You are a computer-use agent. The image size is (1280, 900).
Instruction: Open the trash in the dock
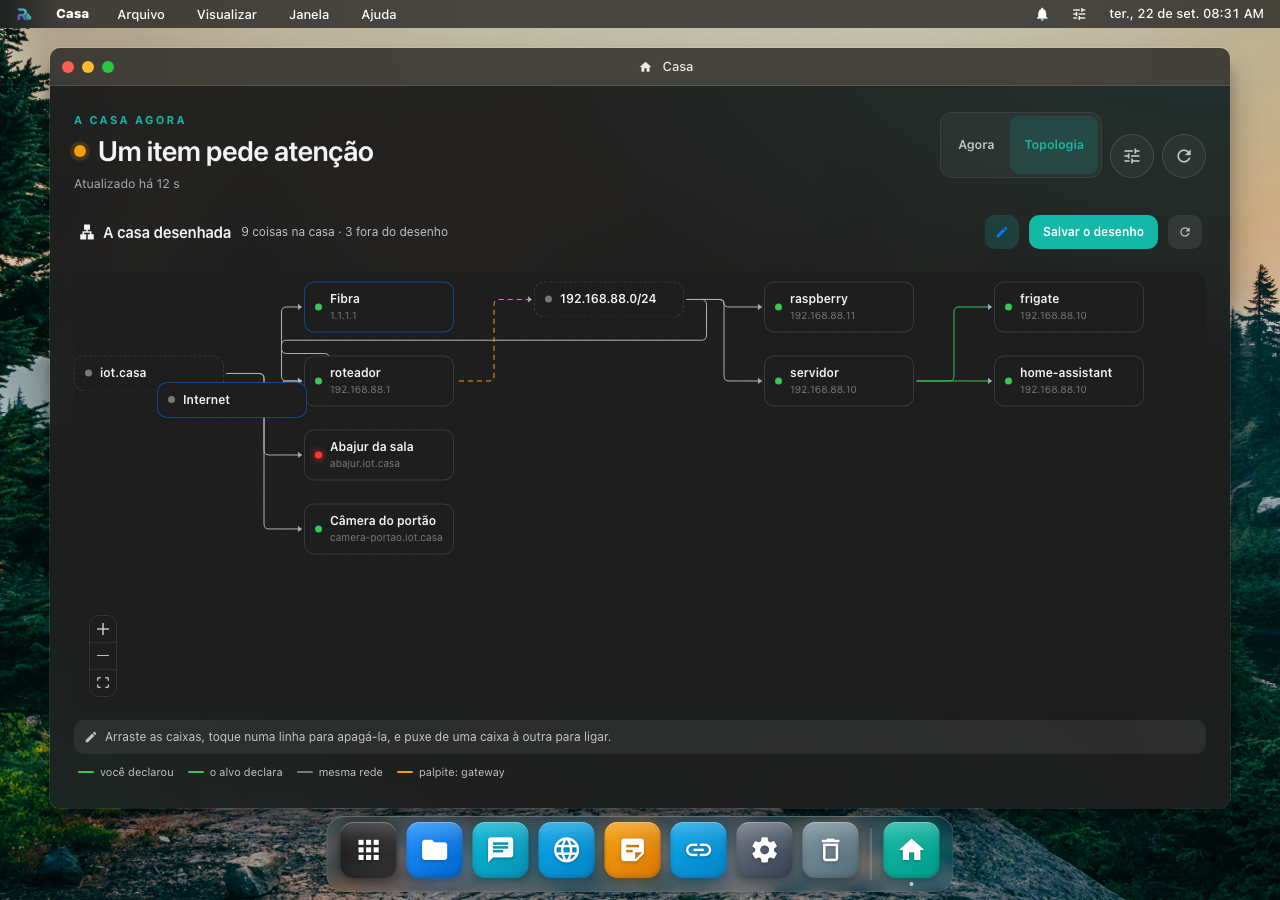click(x=831, y=850)
